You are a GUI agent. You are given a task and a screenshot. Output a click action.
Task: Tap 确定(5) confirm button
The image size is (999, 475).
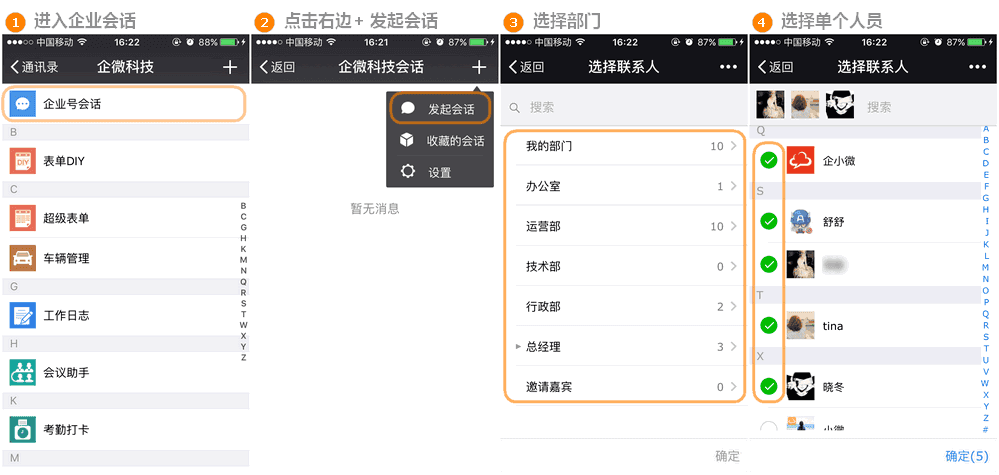967,456
